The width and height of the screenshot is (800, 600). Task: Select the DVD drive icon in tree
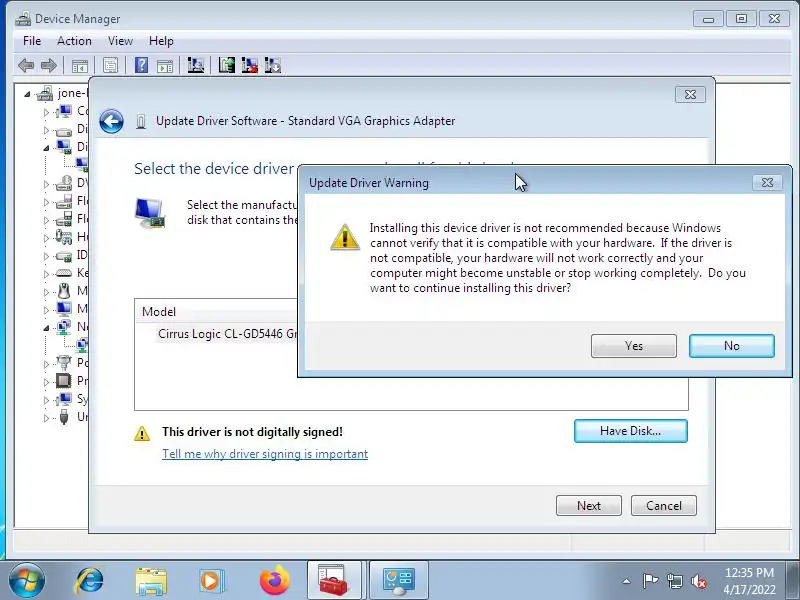64,183
